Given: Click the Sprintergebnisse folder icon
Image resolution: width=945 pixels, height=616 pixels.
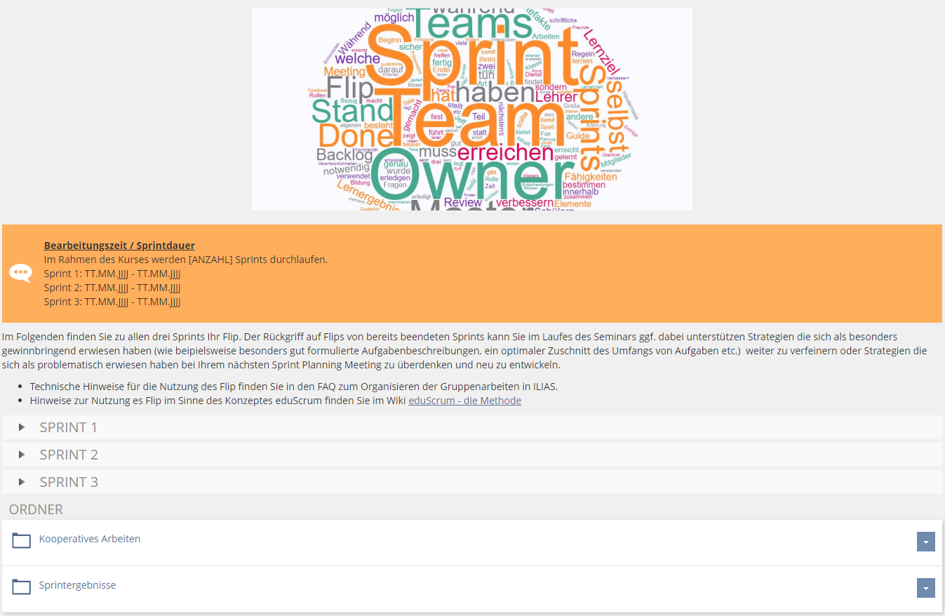Looking at the screenshot, I should pos(21,587).
